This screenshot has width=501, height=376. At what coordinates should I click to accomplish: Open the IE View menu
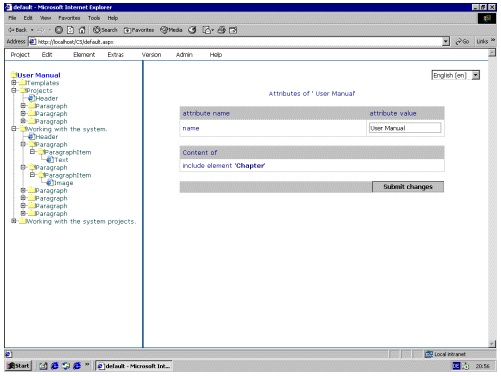pos(45,18)
